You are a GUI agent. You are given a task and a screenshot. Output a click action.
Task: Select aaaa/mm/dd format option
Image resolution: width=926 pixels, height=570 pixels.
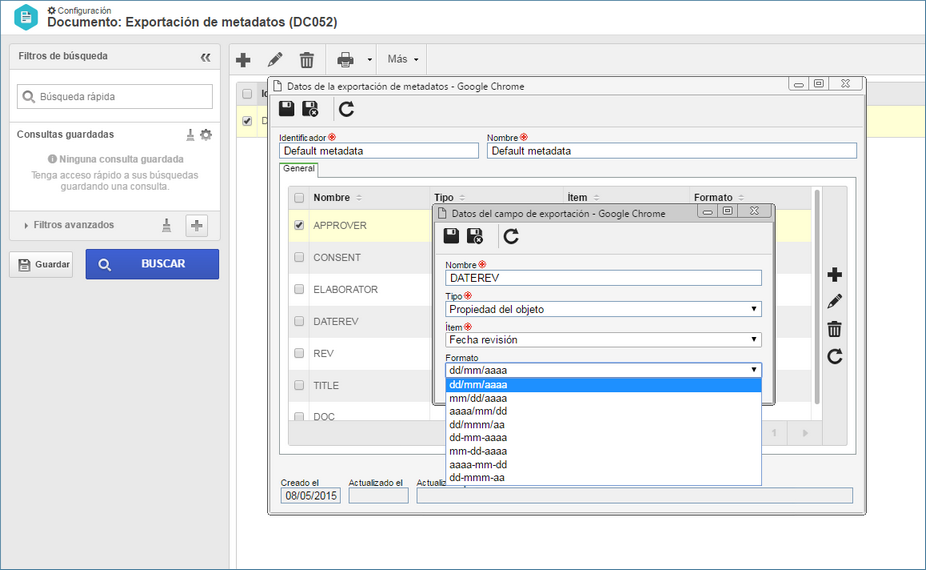603,411
